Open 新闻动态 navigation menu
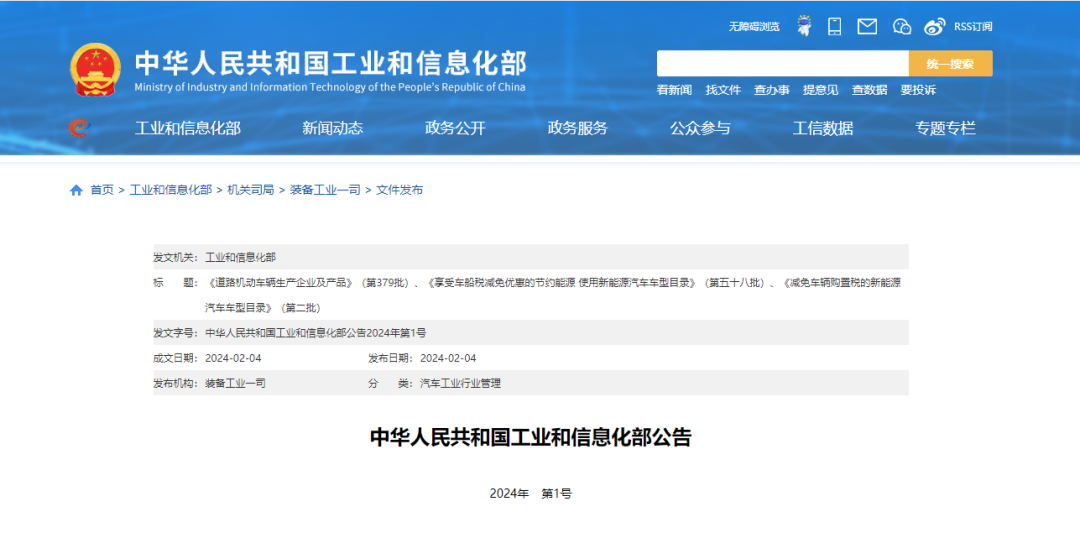Viewport: 1080px width, 538px height. 333,128
